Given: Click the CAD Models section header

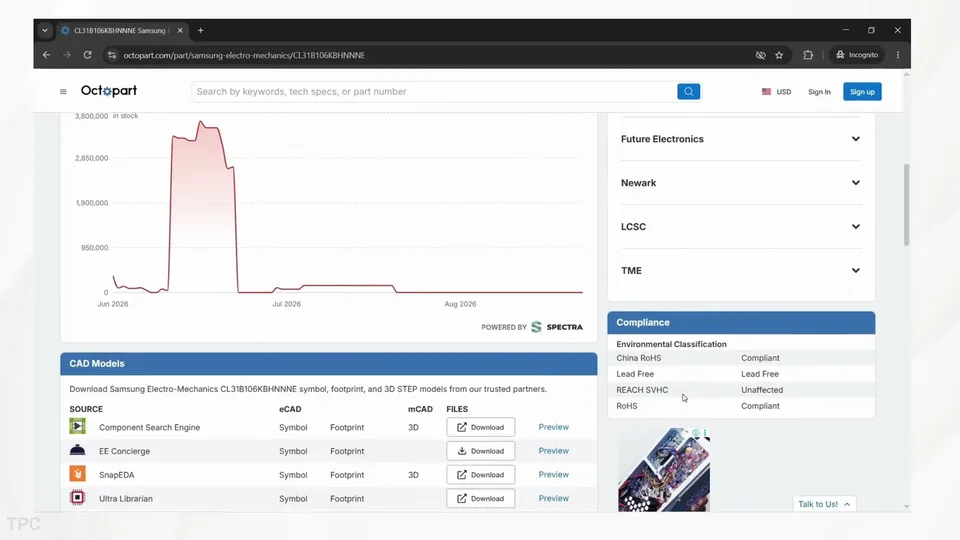Looking at the screenshot, I should point(329,364).
